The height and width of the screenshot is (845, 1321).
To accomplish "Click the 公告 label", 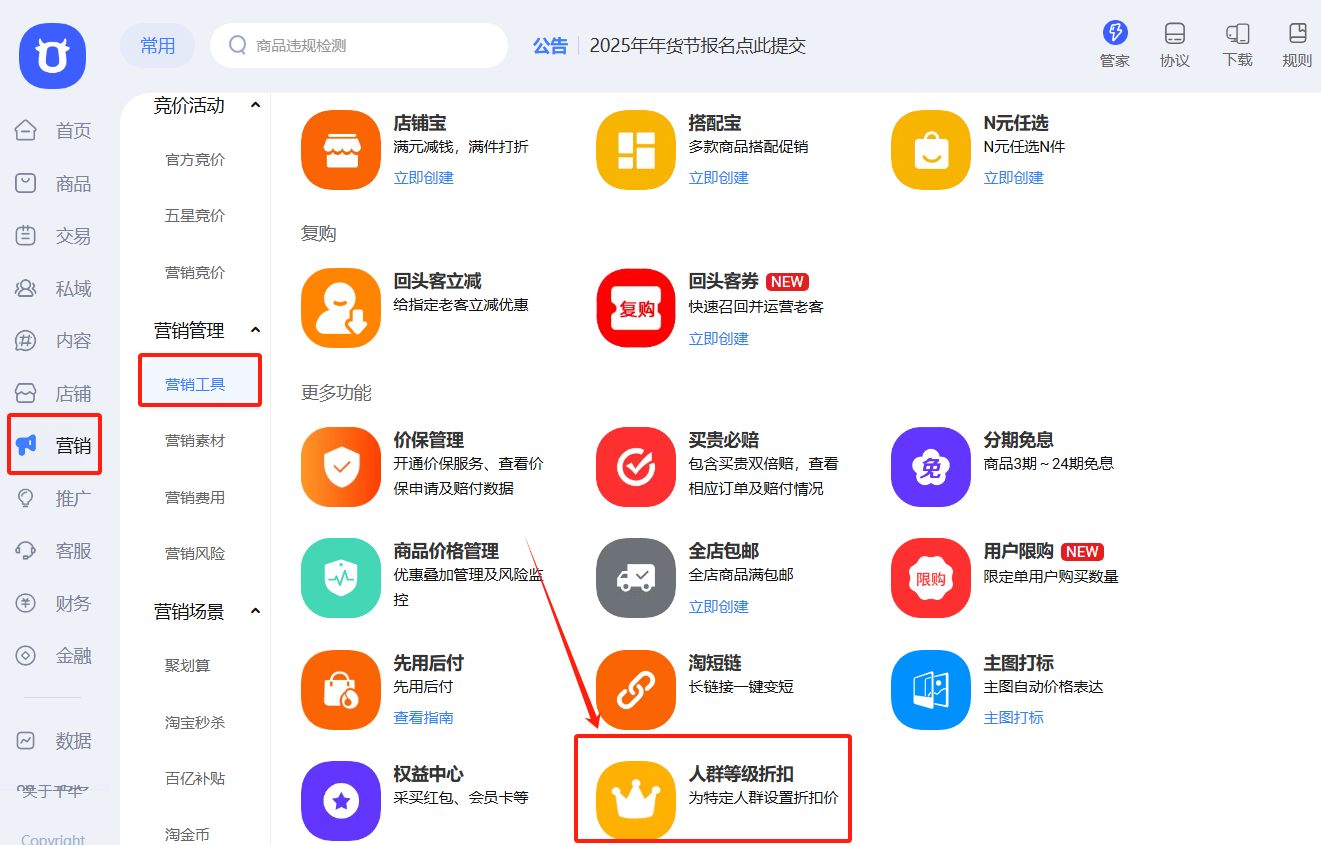I will coord(550,46).
